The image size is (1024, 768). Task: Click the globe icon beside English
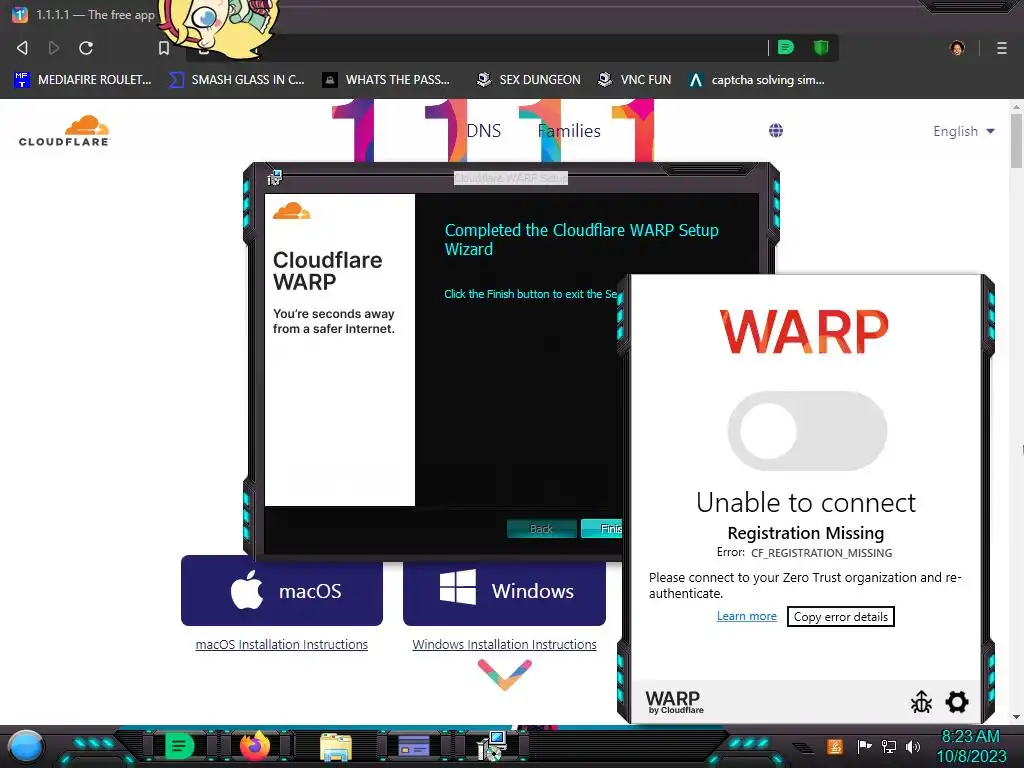click(776, 131)
